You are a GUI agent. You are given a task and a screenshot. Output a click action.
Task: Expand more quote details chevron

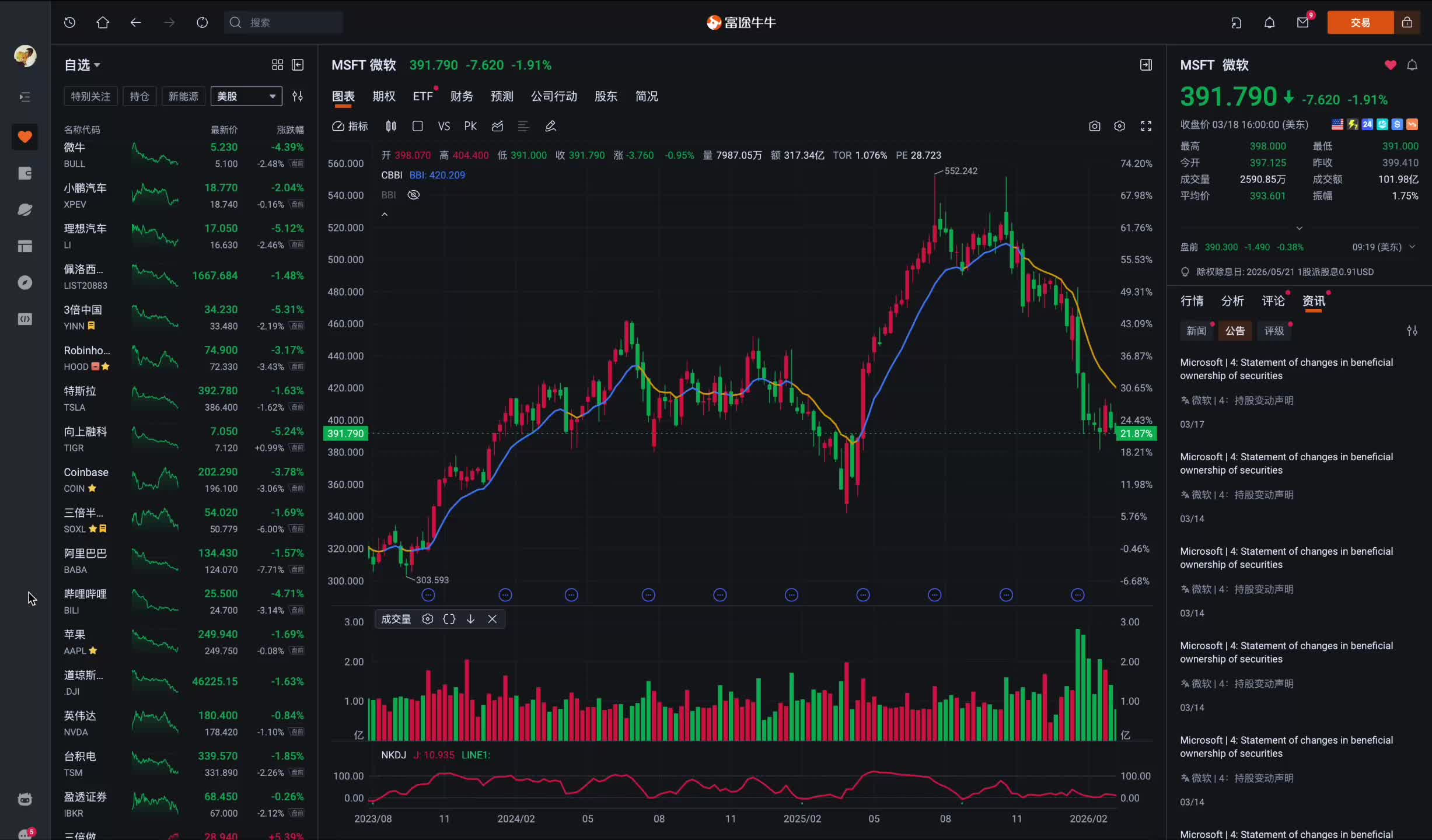coord(1300,228)
